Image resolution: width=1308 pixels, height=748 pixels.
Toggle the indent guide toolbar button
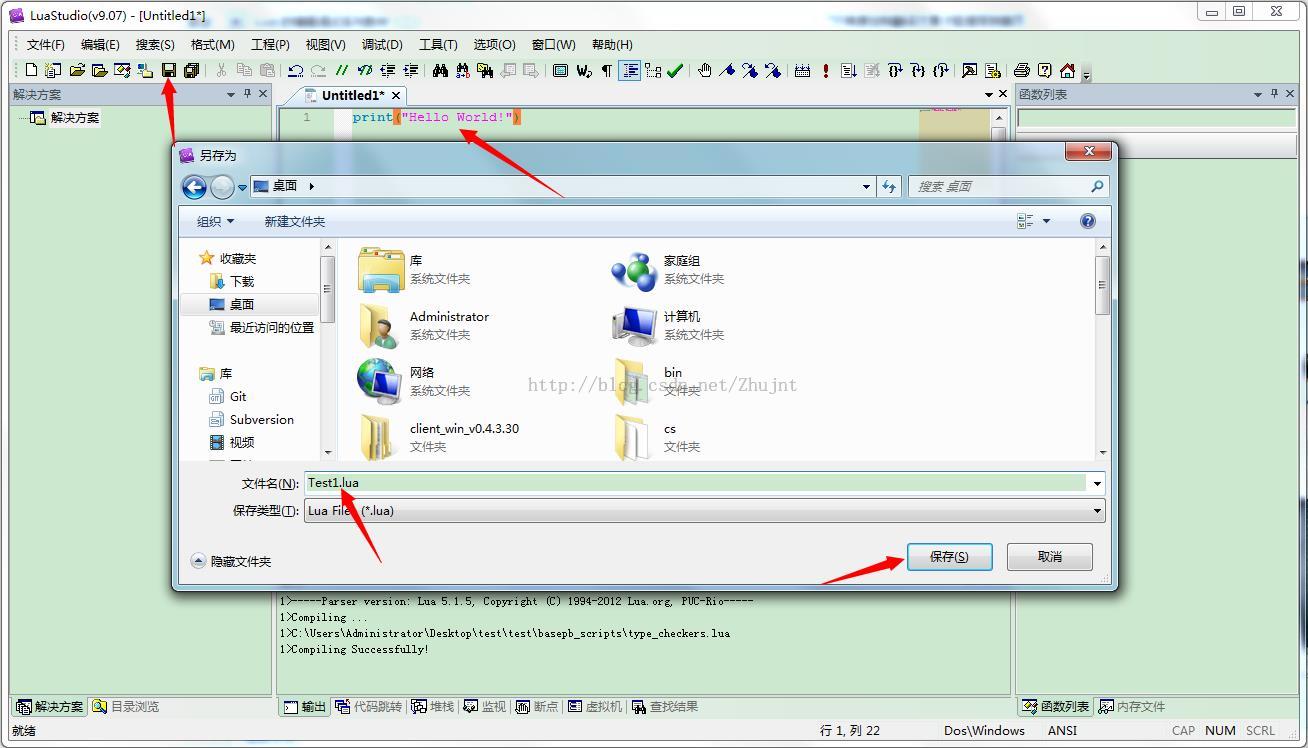(x=630, y=70)
